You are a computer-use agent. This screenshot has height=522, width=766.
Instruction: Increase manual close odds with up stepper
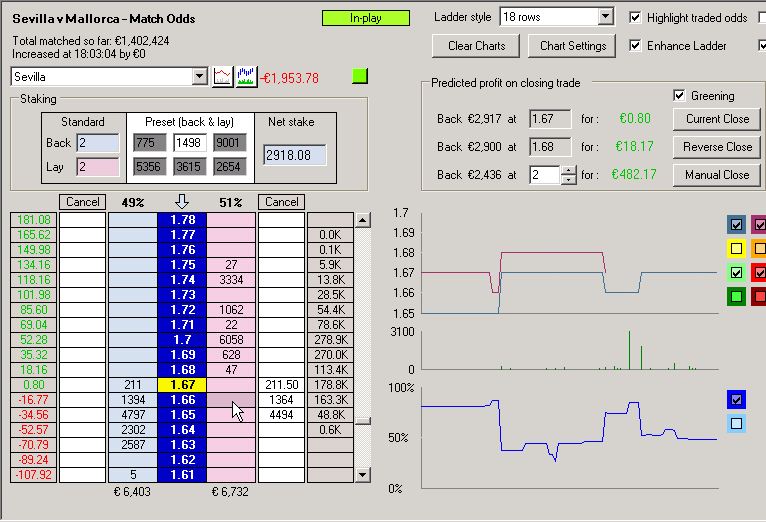click(x=570, y=169)
